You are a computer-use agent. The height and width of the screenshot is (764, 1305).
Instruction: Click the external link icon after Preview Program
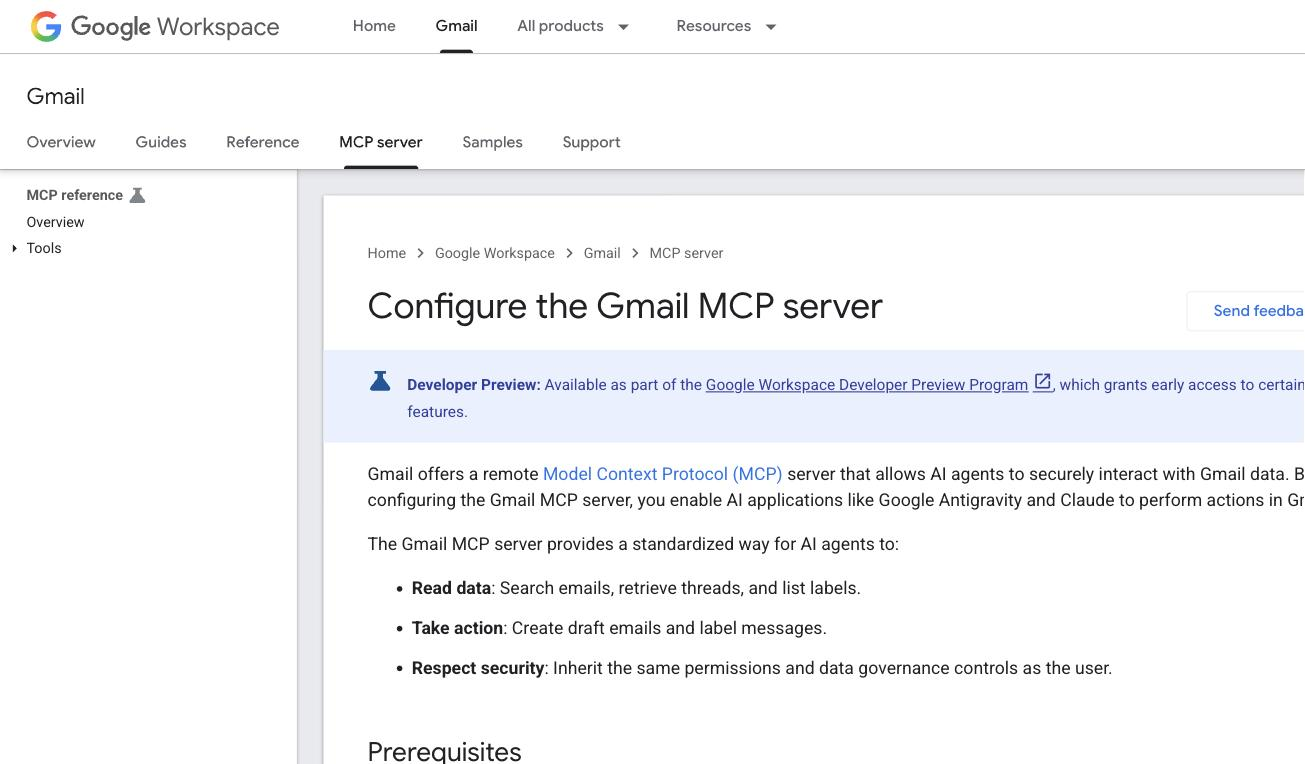click(x=1042, y=382)
